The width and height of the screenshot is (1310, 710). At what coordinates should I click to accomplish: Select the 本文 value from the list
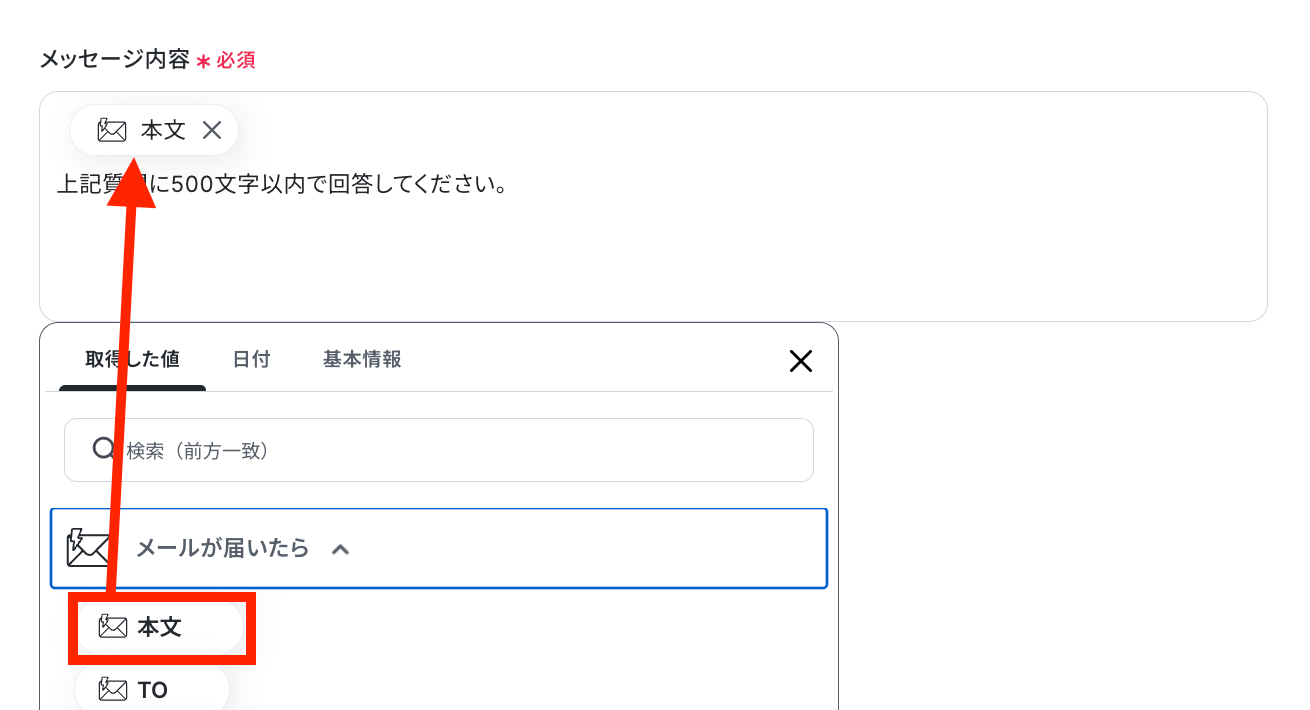(160, 627)
